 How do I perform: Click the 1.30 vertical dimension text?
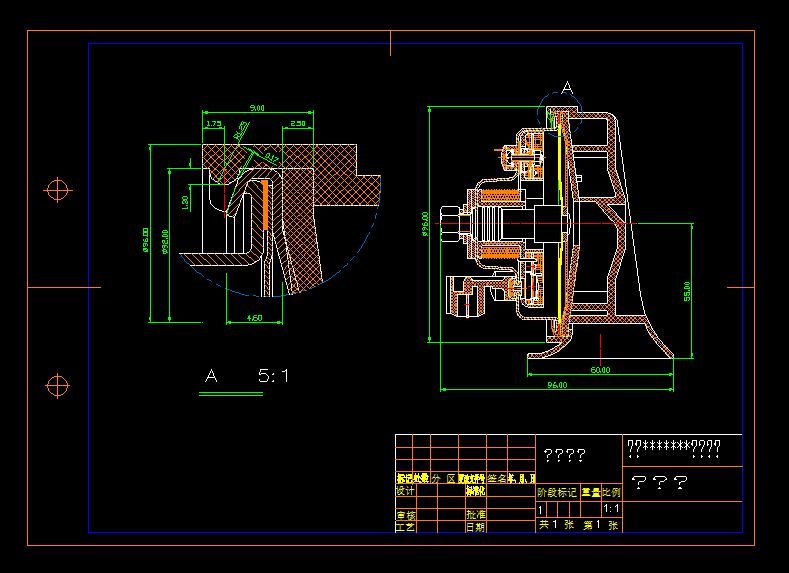pos(185,201)
